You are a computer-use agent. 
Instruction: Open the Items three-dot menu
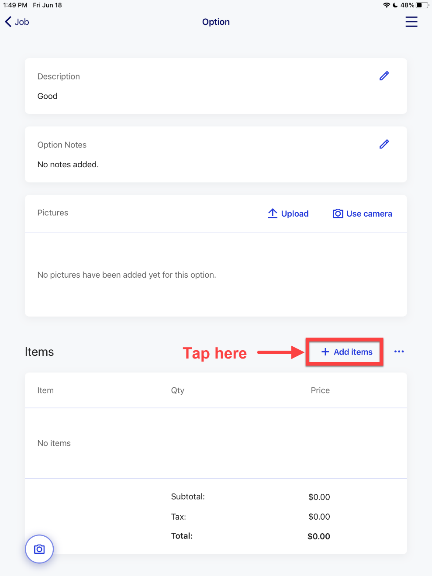(x=399, y=352)
